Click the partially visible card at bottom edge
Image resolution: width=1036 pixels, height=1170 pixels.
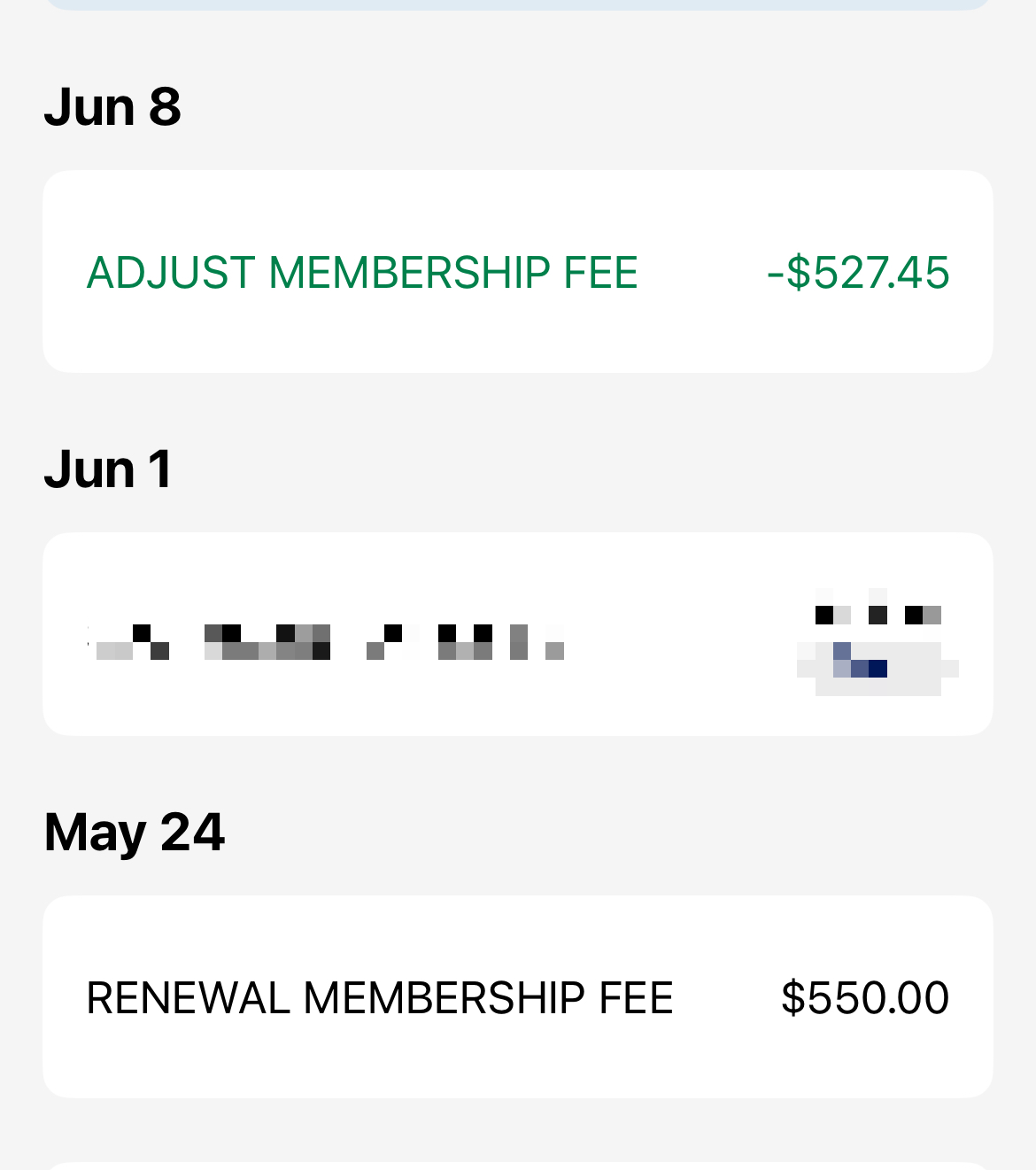(517, 1166)
